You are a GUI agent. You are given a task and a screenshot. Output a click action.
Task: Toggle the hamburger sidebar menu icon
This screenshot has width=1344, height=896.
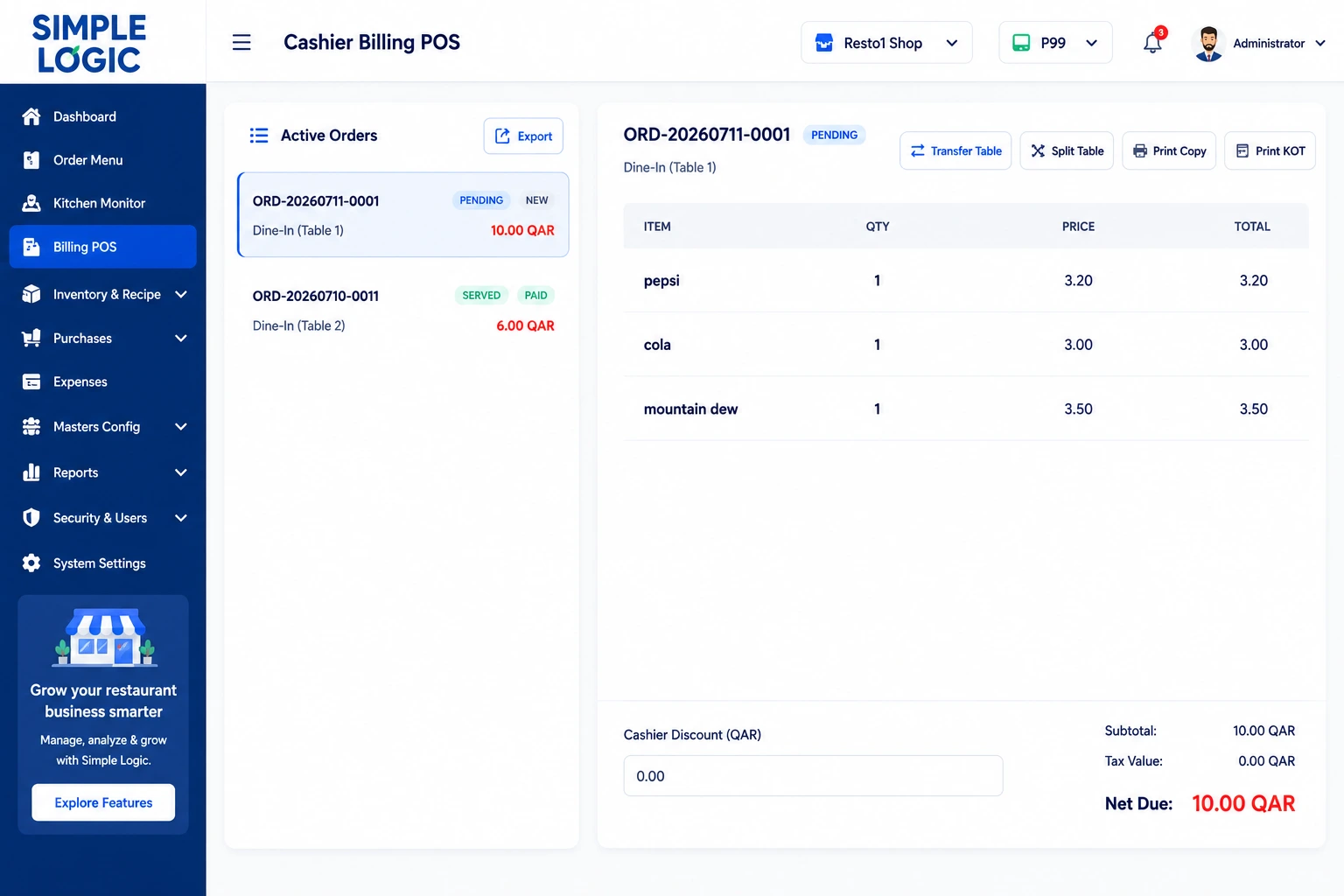tap(241, 42)
